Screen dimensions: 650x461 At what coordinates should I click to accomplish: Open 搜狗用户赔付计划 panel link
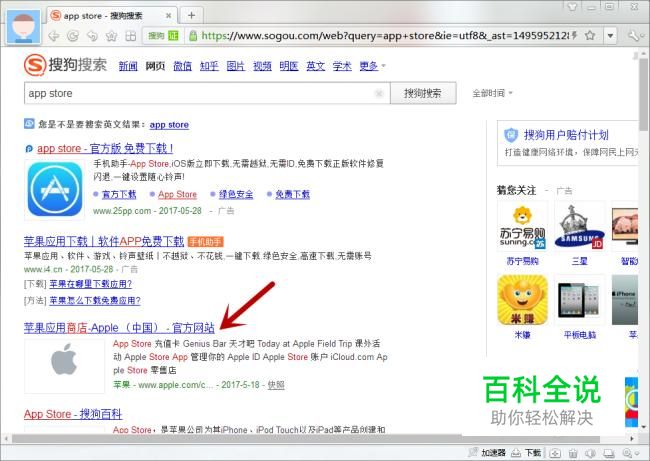coord(566,135)
